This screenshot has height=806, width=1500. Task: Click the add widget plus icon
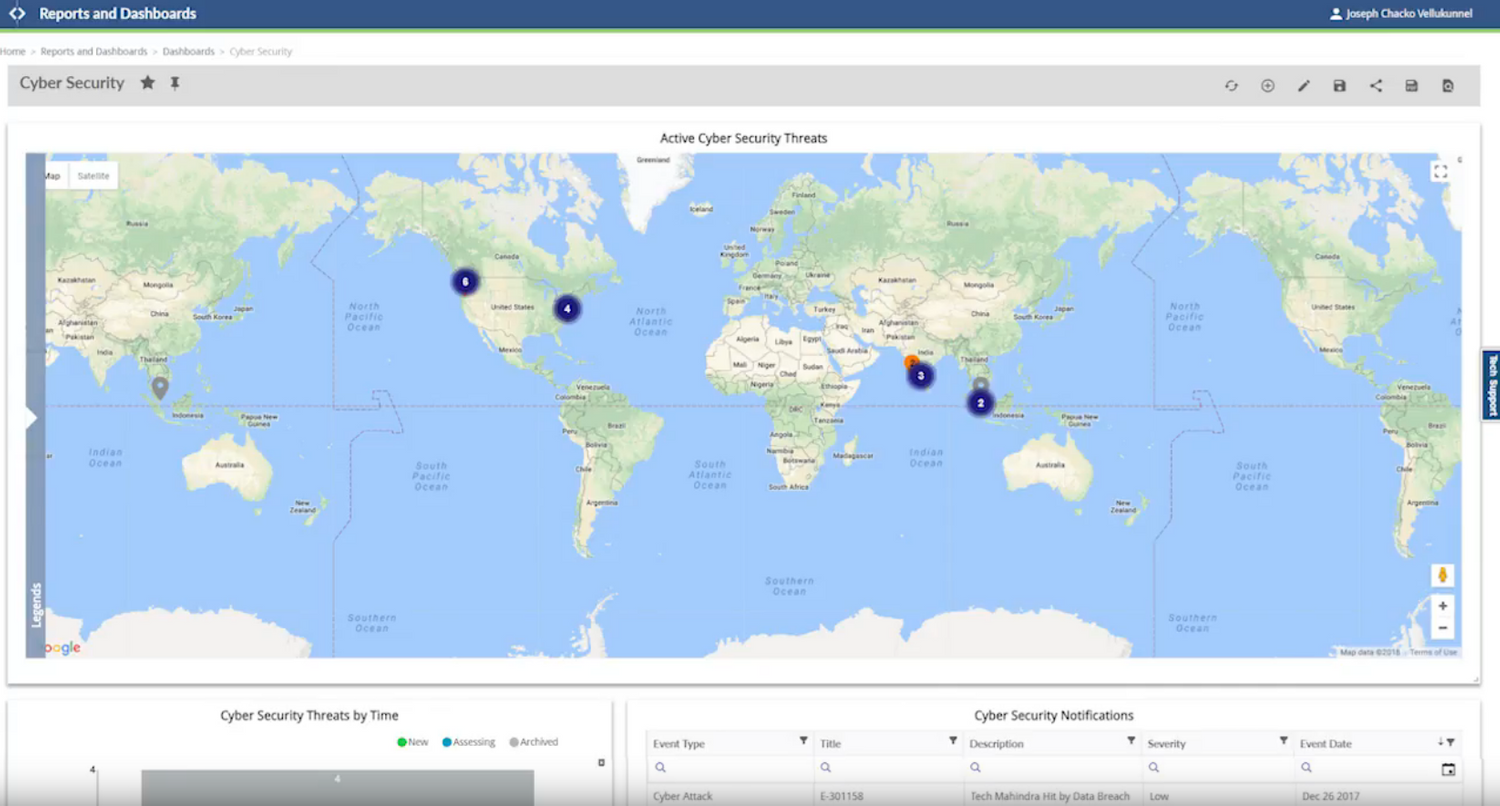[1267, 86]
